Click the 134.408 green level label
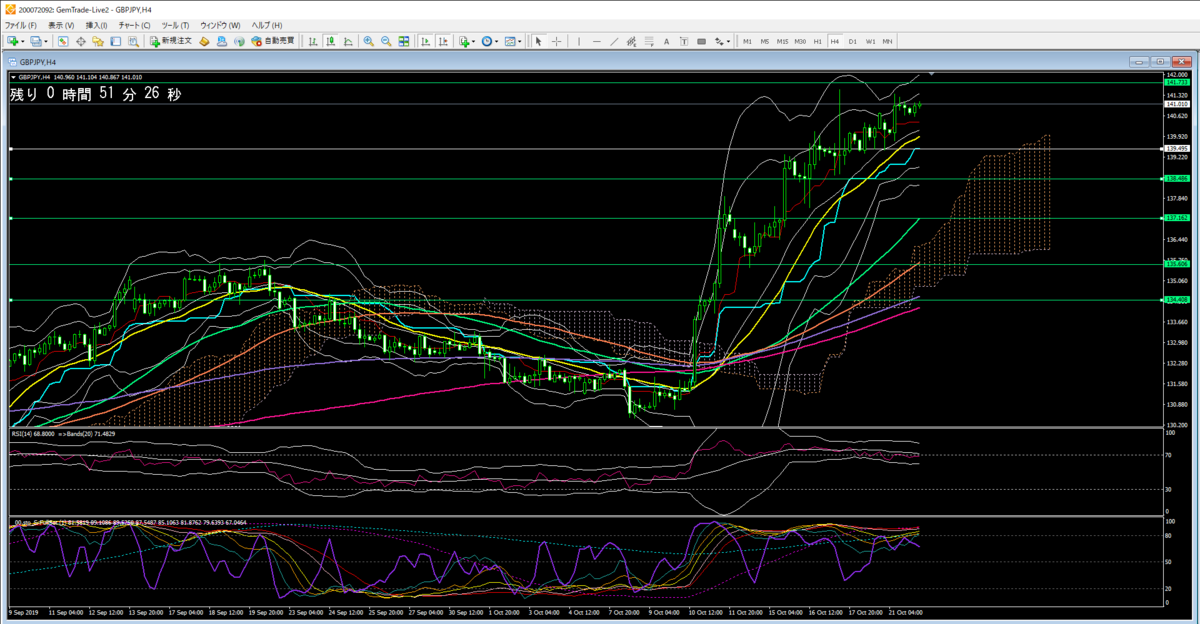This screenshot has width=1200, height=624. 1176,300
